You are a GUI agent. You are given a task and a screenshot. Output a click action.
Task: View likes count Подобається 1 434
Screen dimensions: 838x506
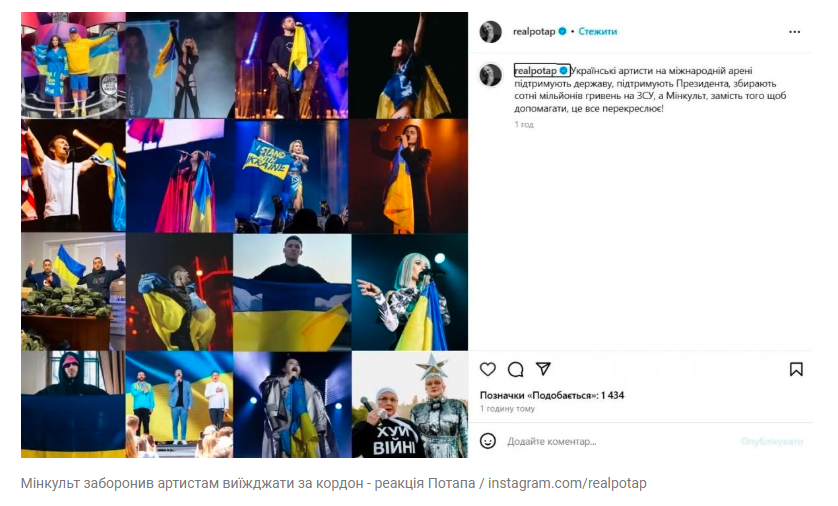[x=552, y=395]
